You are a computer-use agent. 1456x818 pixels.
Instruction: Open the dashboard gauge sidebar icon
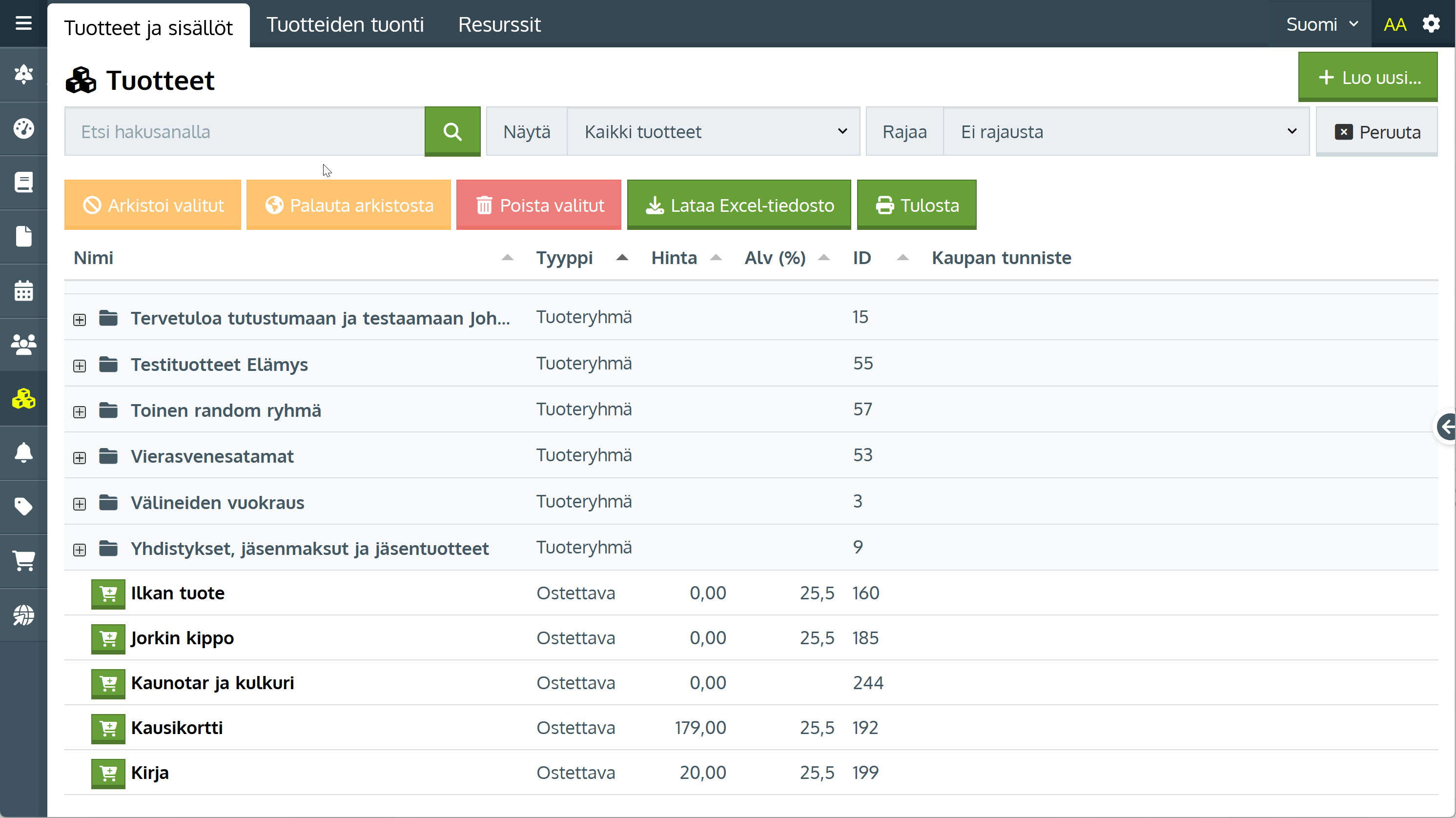[x=23, y=128]
